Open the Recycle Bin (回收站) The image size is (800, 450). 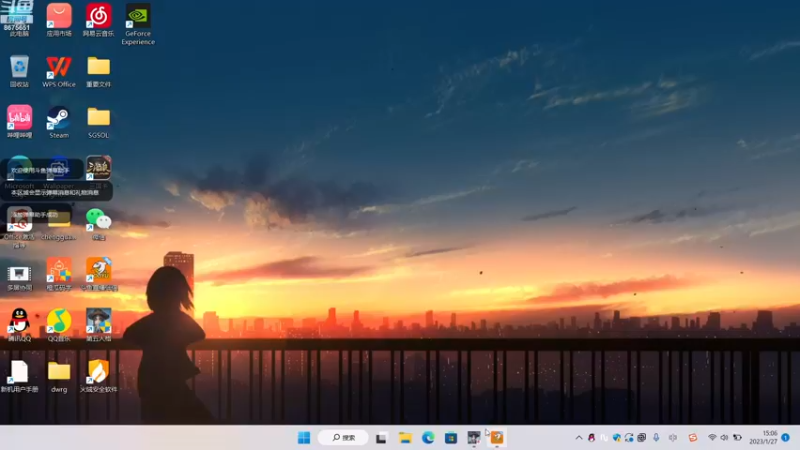[19, 71]
